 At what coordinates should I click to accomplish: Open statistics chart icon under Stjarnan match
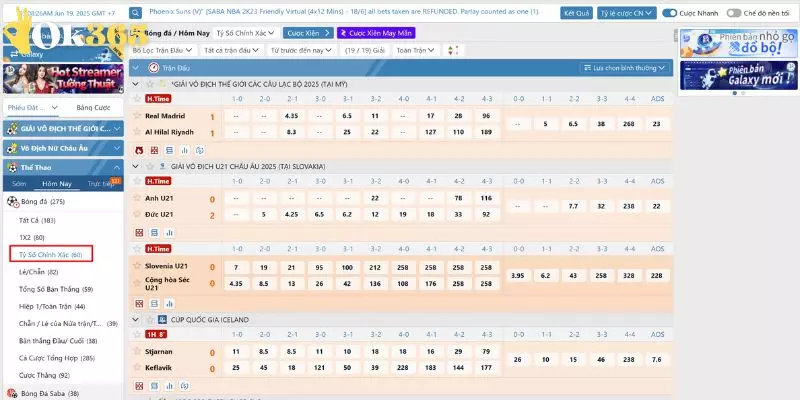point(169,386)
